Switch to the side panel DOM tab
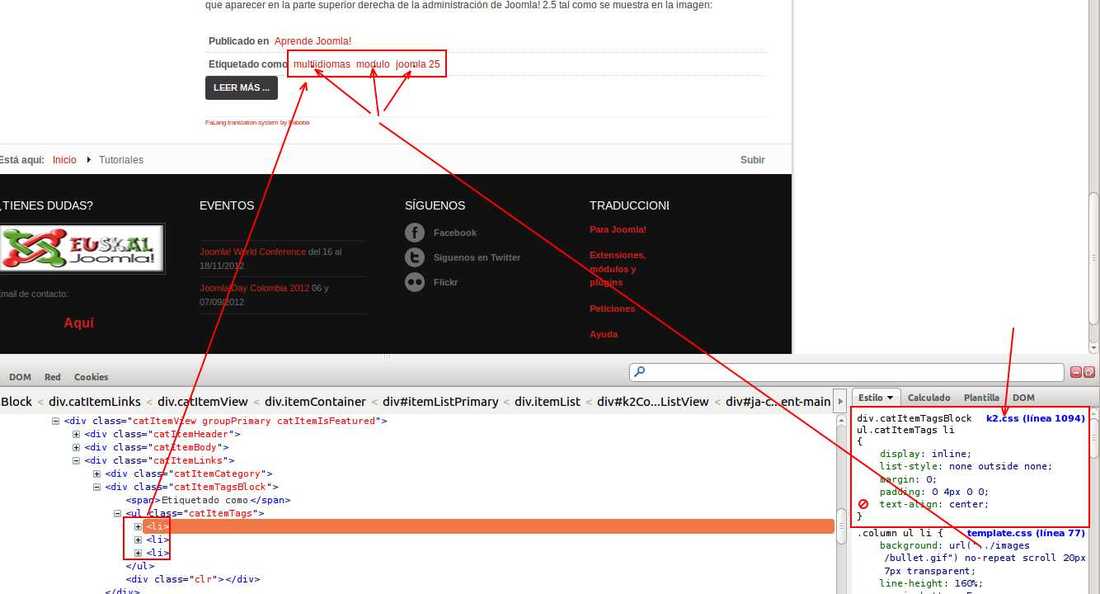 point(1024,398)
